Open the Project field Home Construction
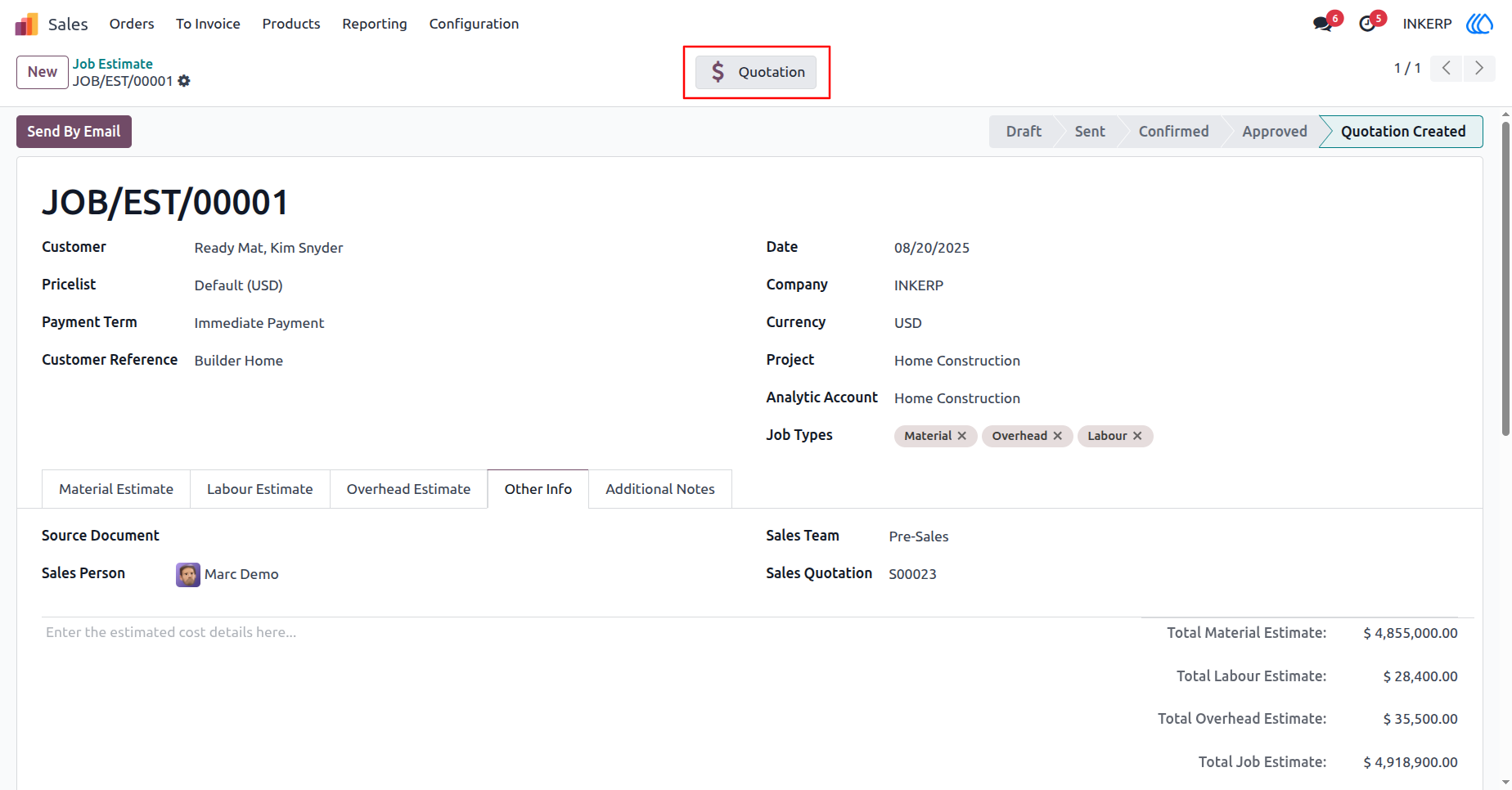The width and height of the screenshot is (1512, 790). tap(957, 361)
